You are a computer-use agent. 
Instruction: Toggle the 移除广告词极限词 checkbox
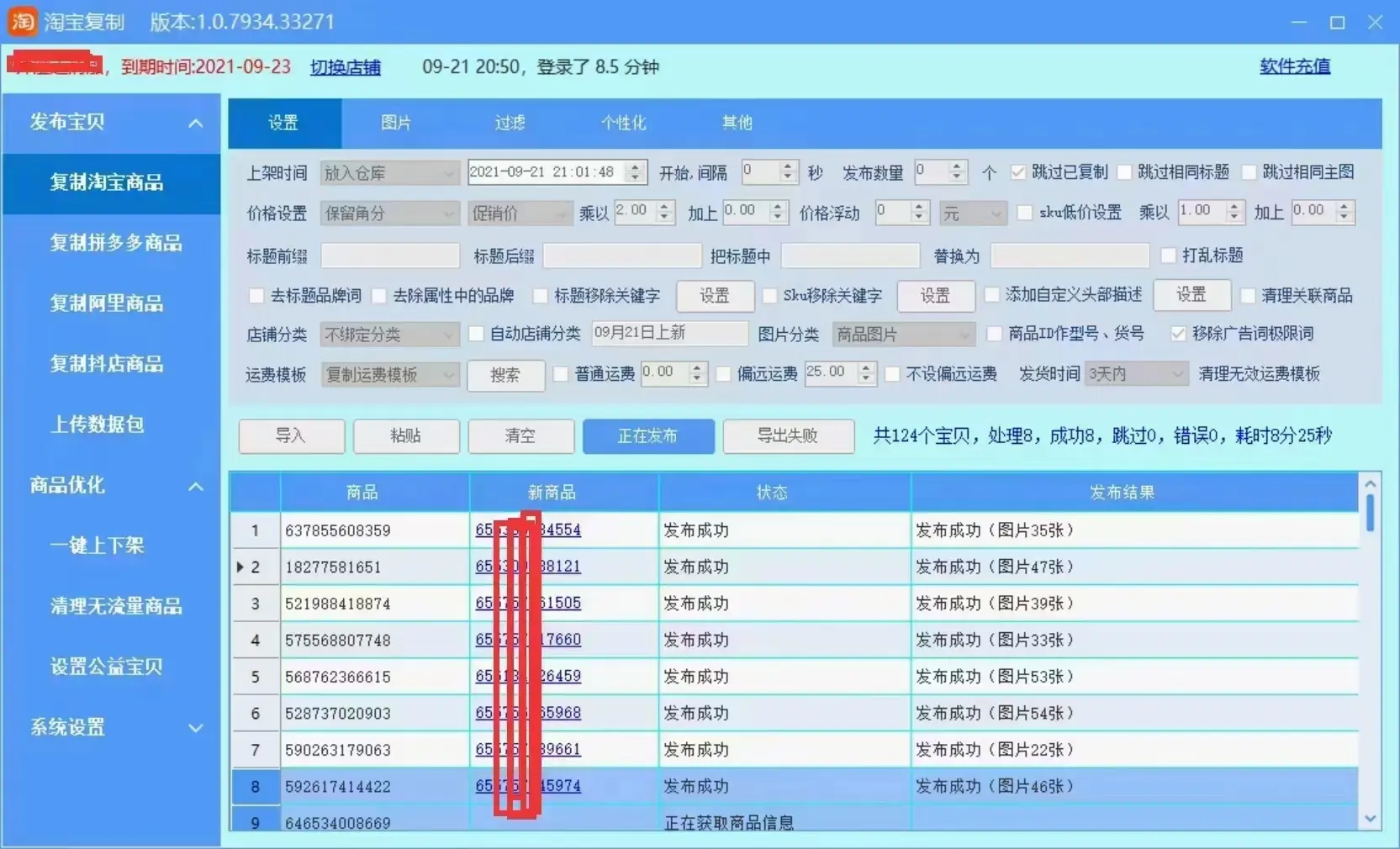point(1178,334)
